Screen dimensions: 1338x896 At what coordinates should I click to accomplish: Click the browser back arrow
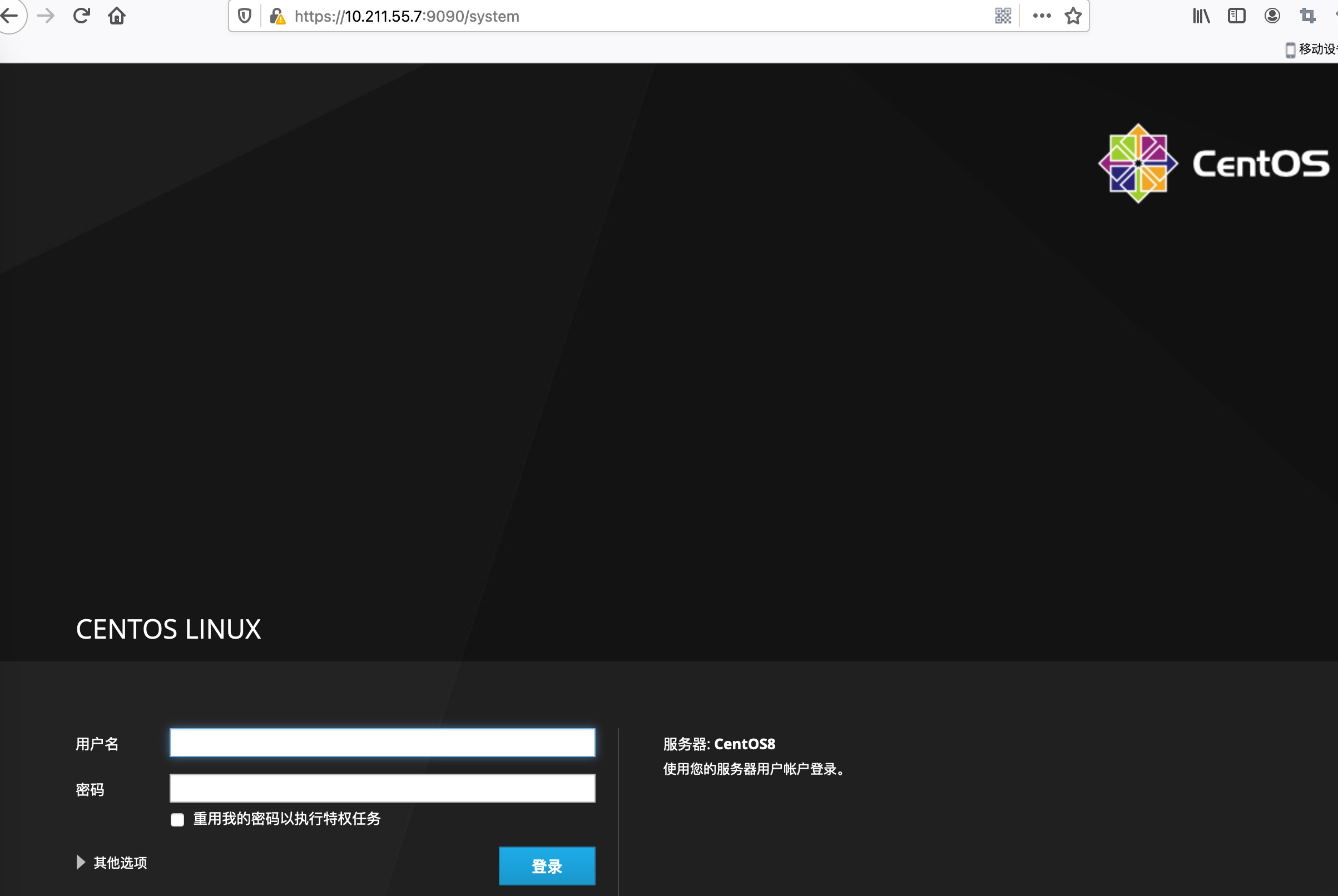[x=10, y=16]
